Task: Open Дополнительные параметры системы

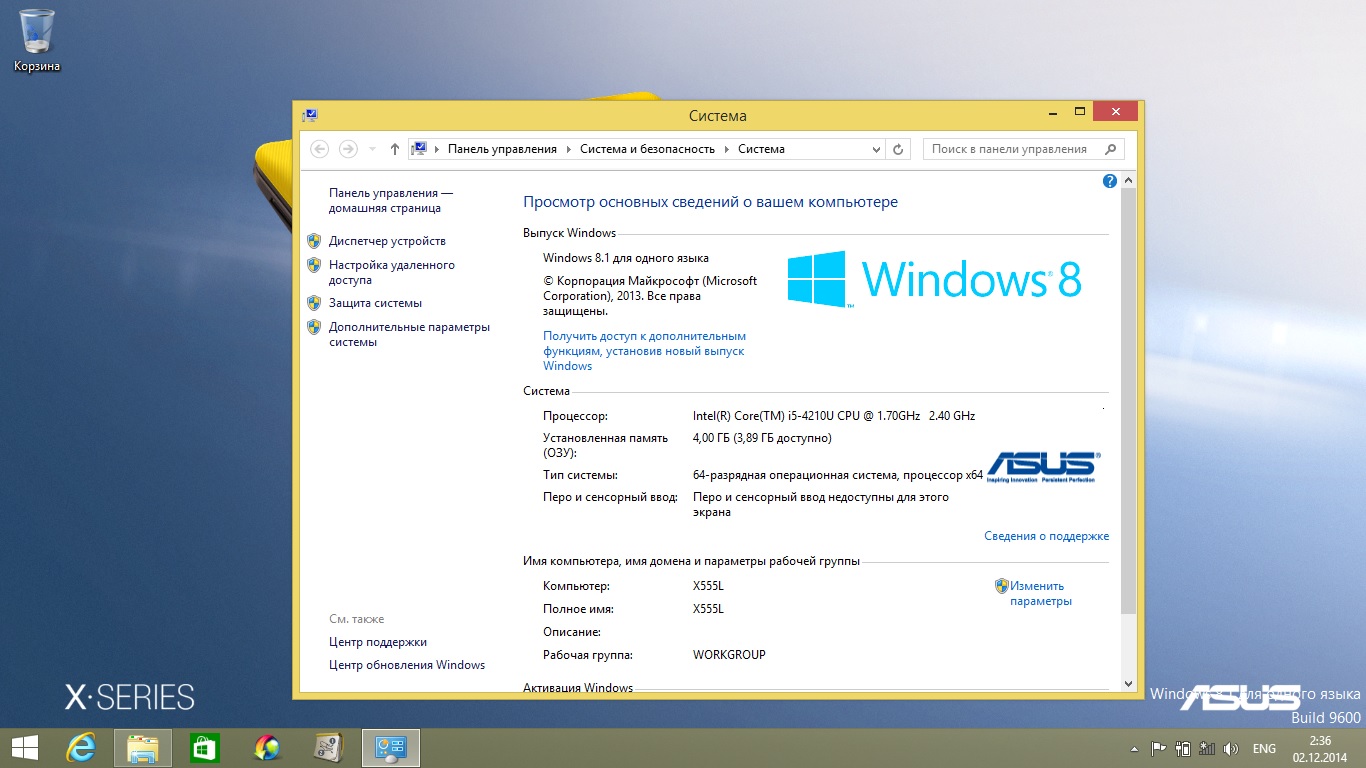Action: 409,334
